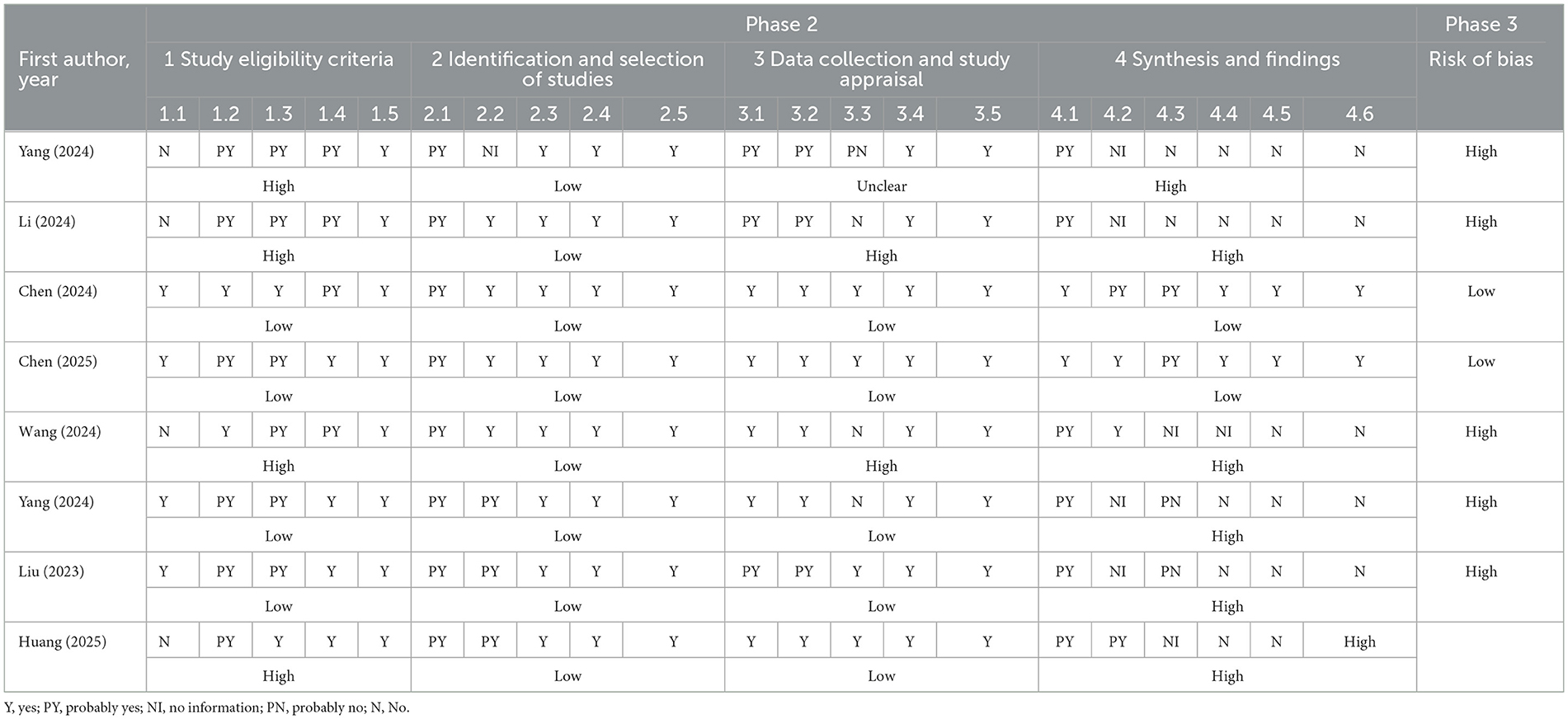The image size is (1568, 719).
Task: Click the Phase 2 header cell
Action: pos(781,25)
